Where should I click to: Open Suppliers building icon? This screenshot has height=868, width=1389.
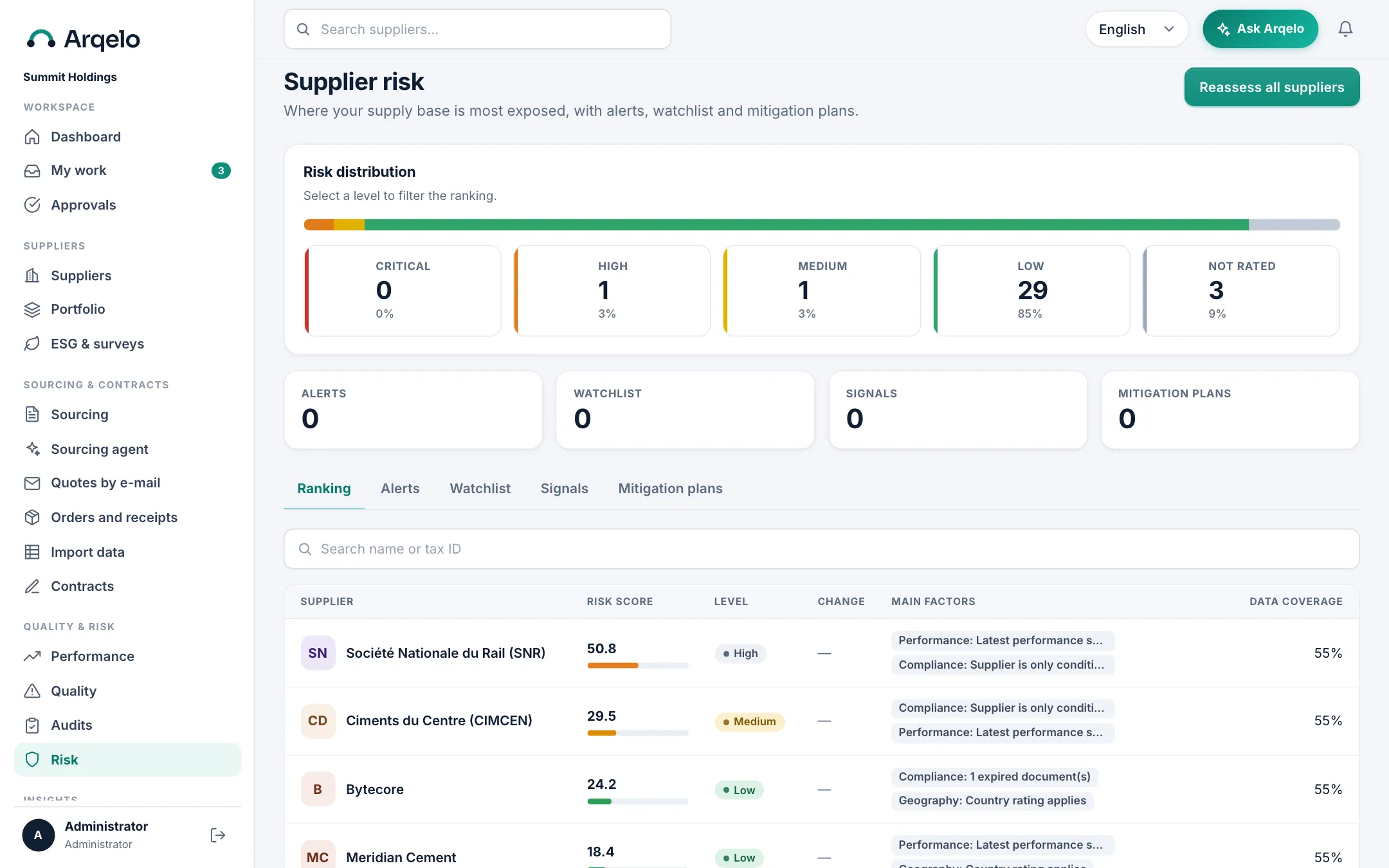point(32,276)
